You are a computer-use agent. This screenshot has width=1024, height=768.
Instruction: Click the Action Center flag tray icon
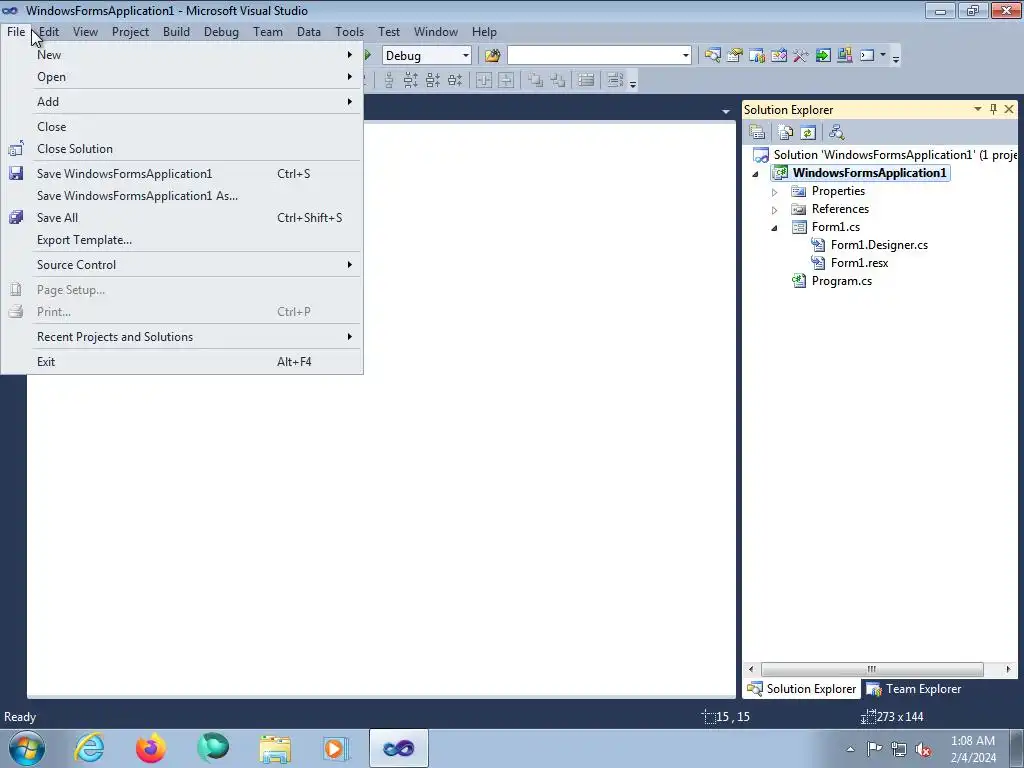point(874,749)
